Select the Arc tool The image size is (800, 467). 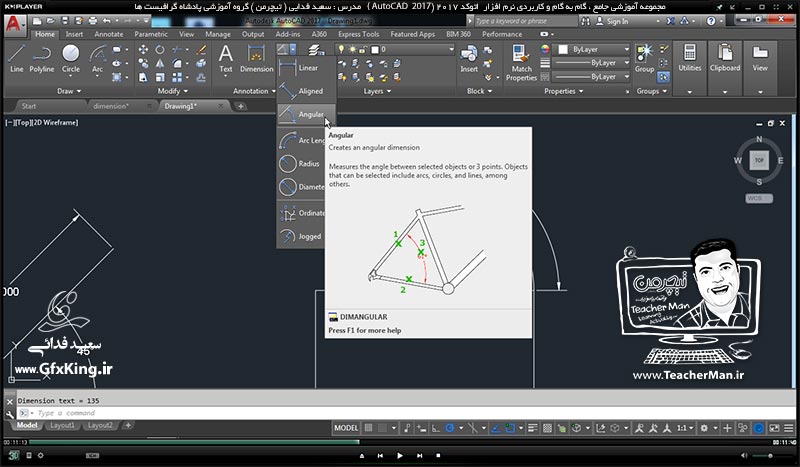(97, 59)
